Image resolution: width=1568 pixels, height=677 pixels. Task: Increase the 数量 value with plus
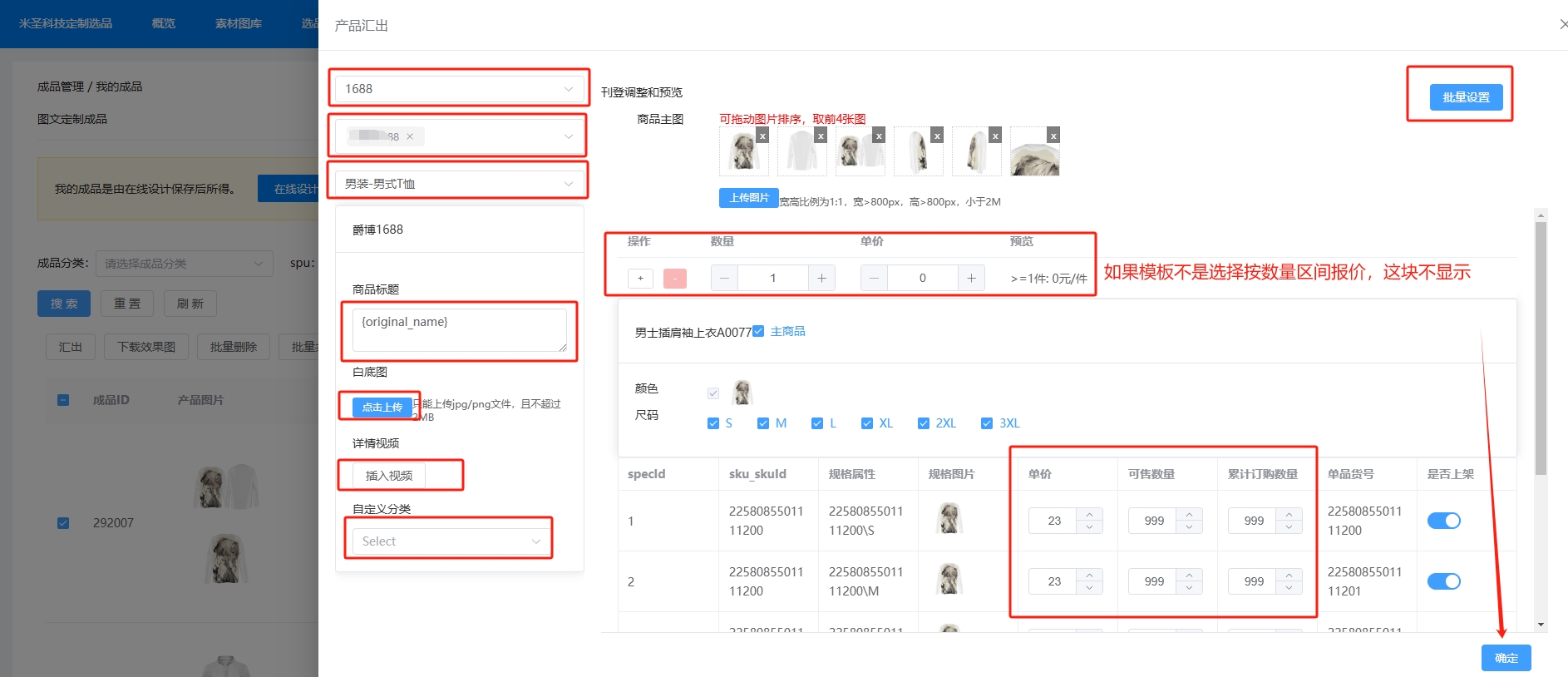point(821,279)
